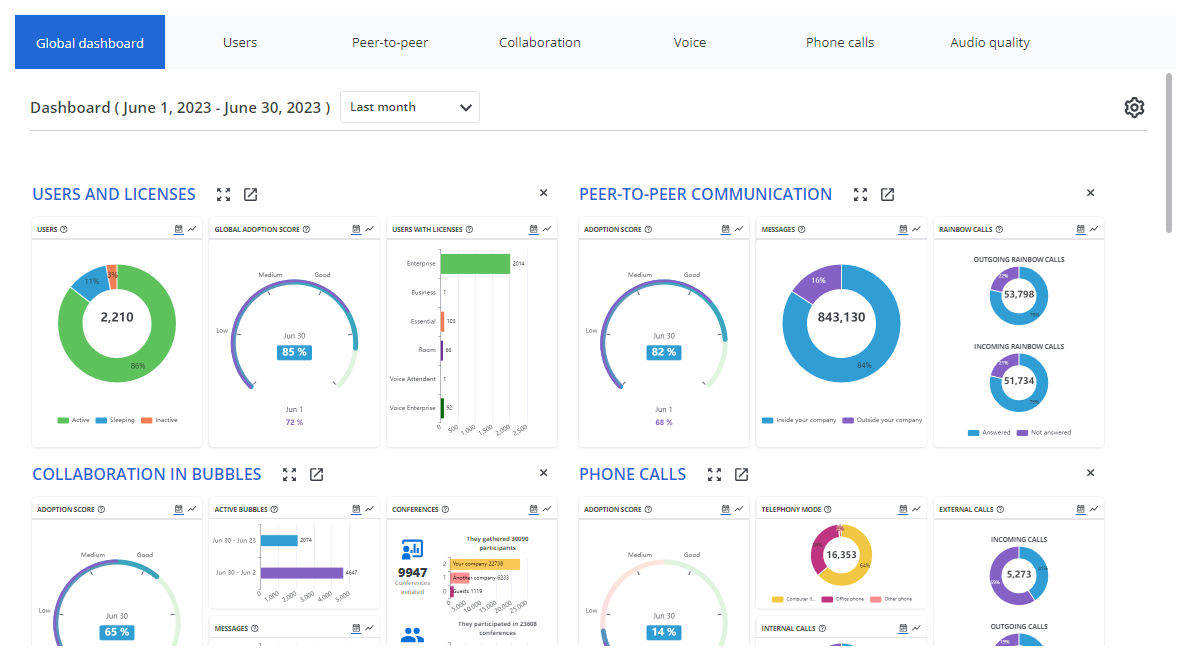1190x660 pixels.
Task: Select calendar view in Users with Licenses widget
Action: coord(534,229)
